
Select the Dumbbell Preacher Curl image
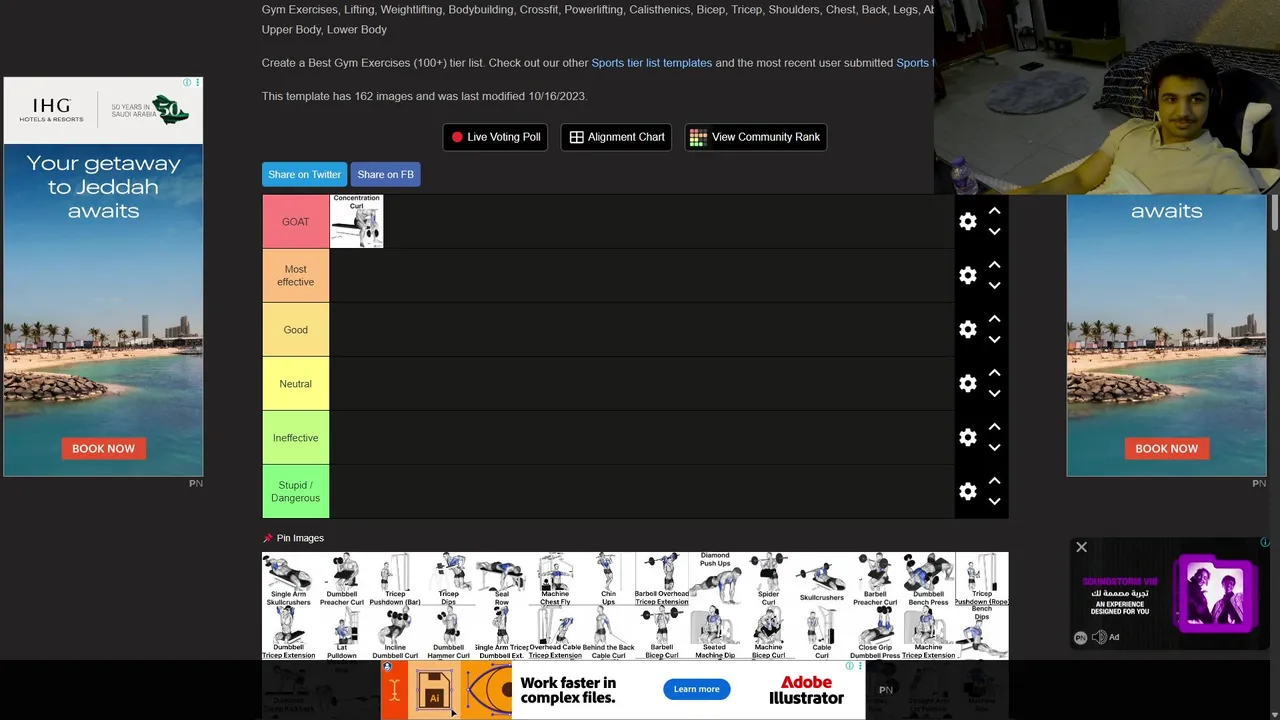coord(342,579)
